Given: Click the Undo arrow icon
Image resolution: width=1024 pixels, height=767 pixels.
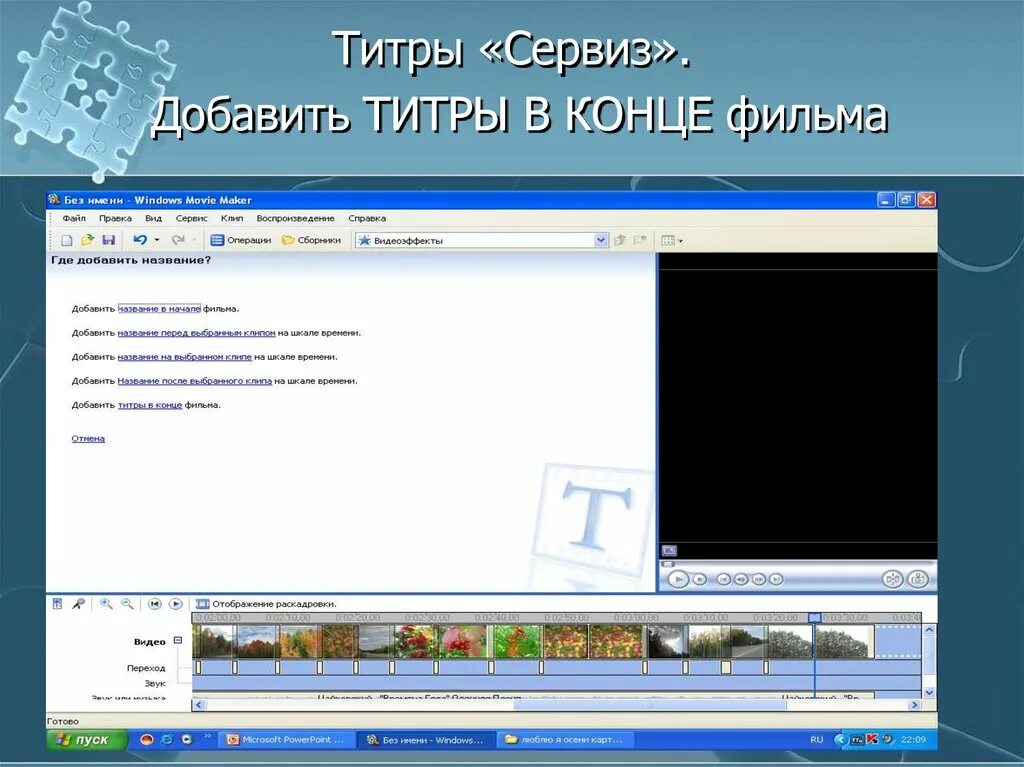Looking at the screenshot, I should (x=140, y=240).
